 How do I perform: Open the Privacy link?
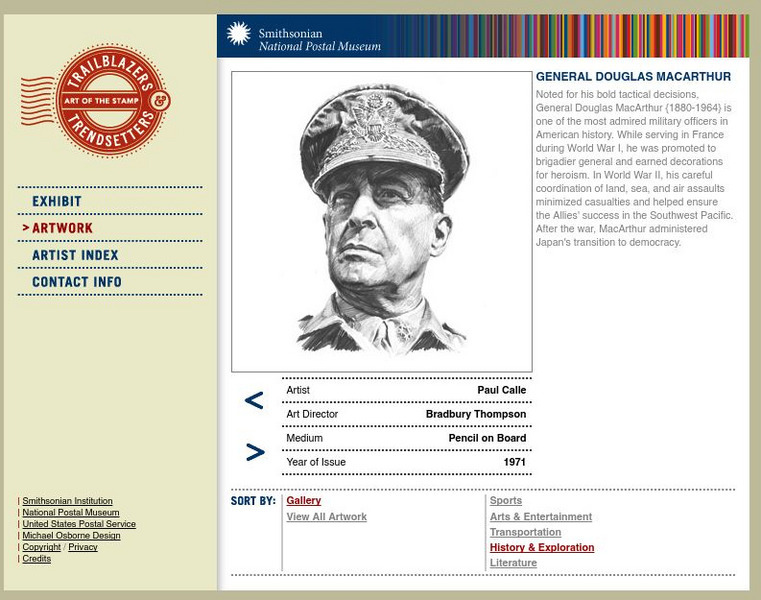click(x=83, y=547)
